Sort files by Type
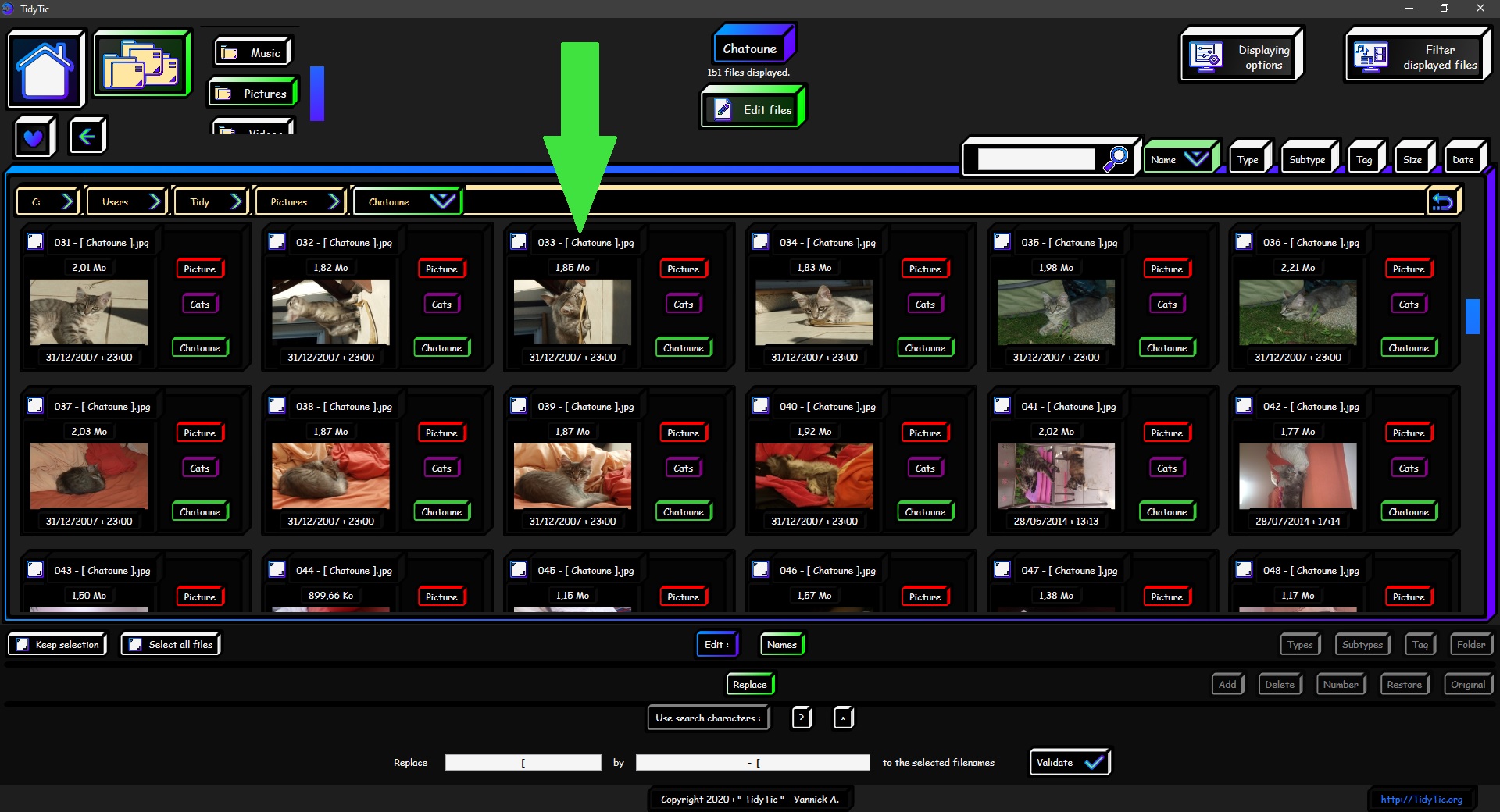The height and width of the screenshot is (812, 1500). pos(1248,159)
